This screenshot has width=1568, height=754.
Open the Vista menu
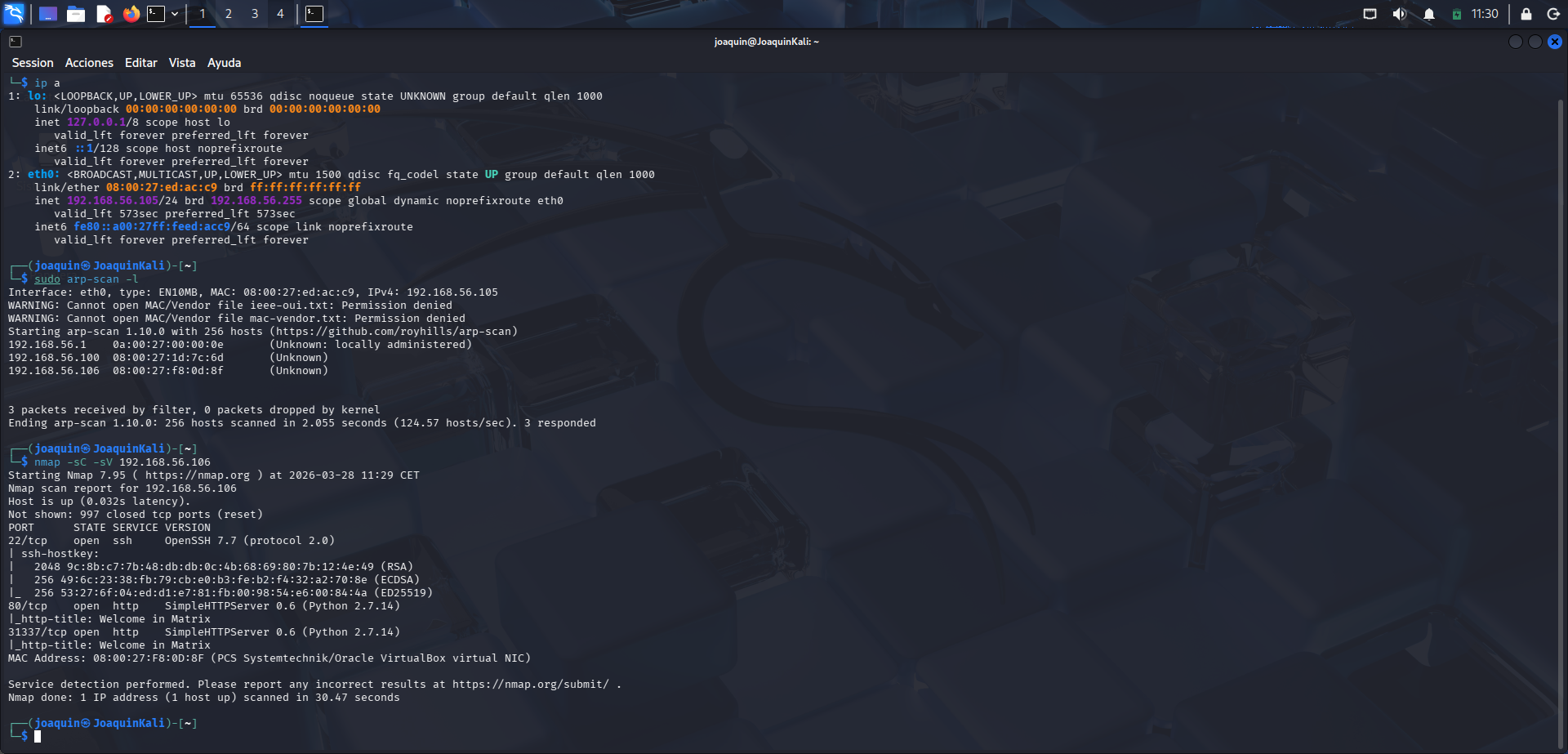[x=181, y=62]
